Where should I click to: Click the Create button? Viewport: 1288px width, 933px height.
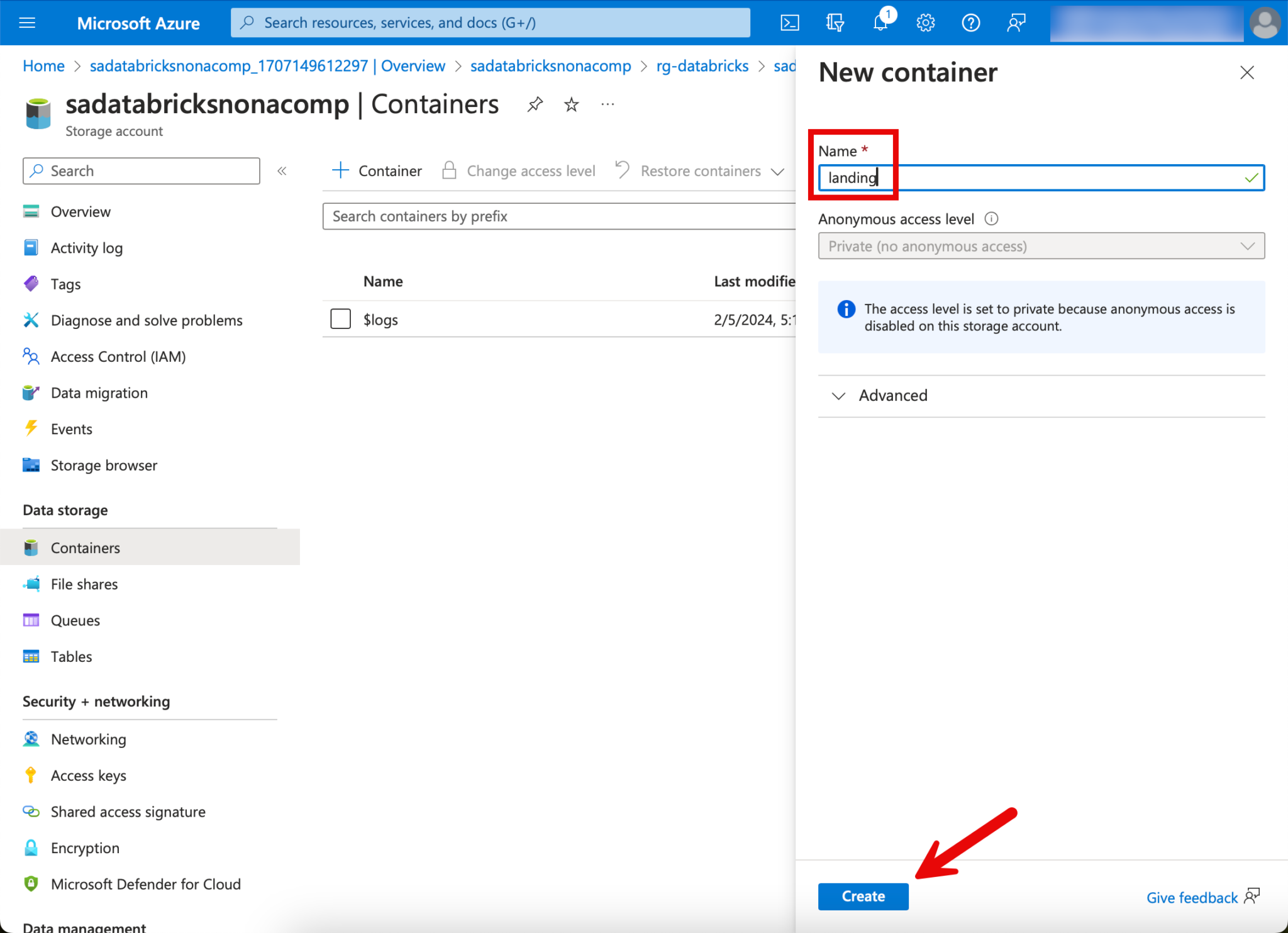pos(863,897)
